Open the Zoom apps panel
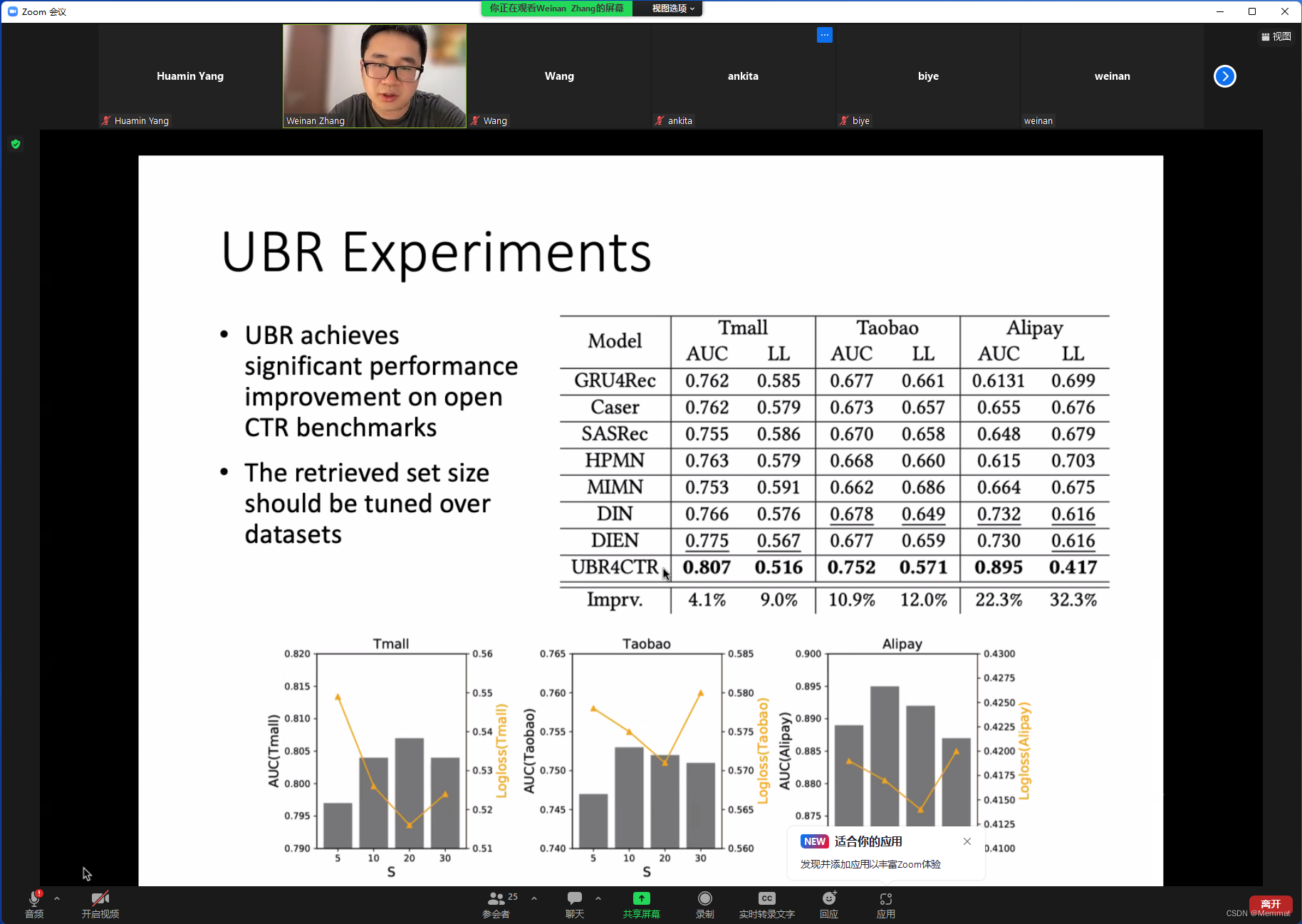This screenshot has width=1302, height=924. tap(886, 903)
